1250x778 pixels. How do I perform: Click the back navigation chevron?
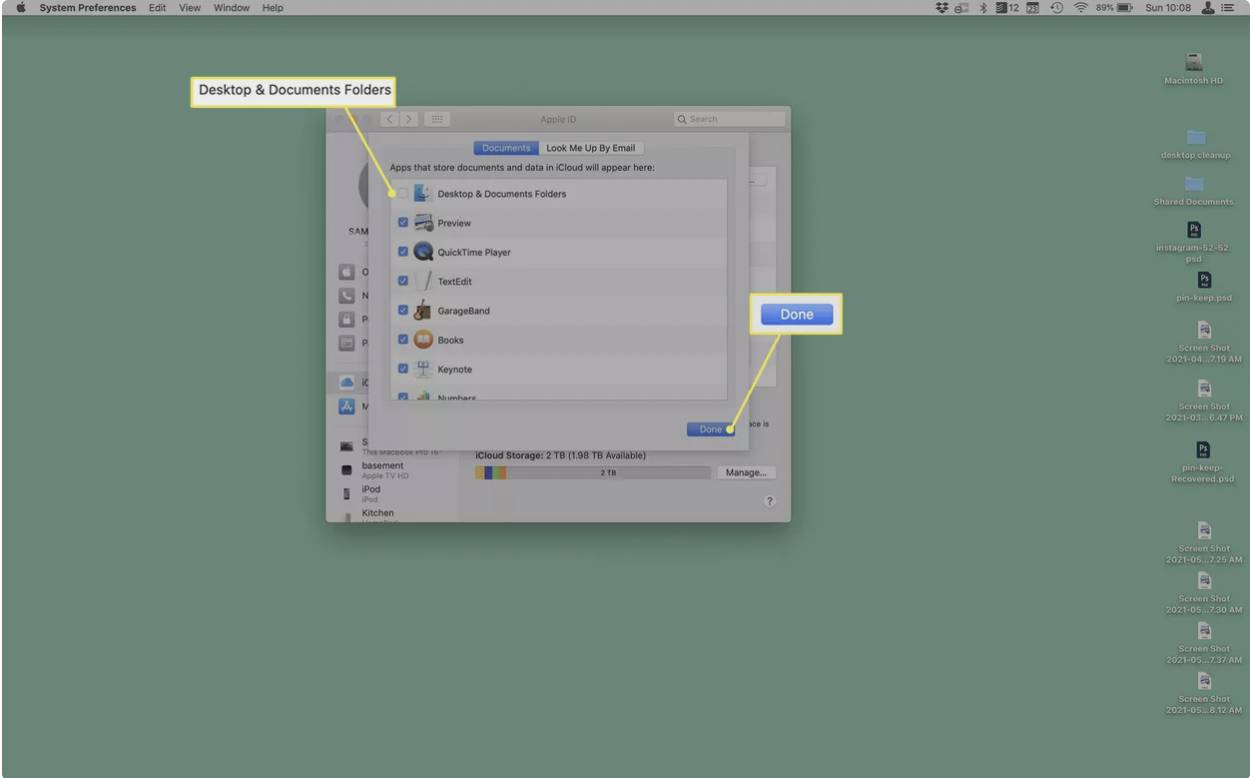point(388,119)
